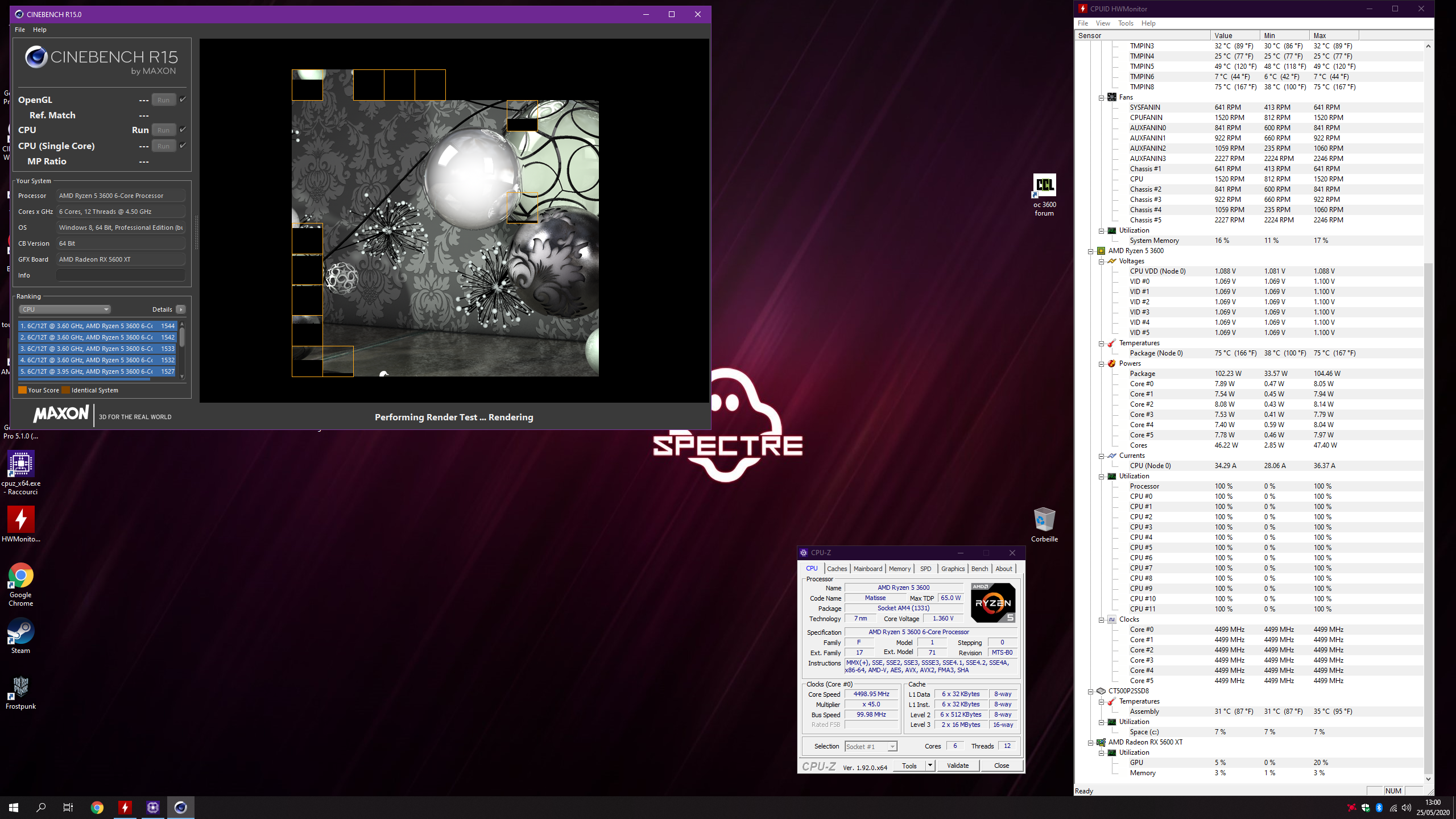Click the Ryzen 5 logo in CPU-Z
Screen dimensions: 1456x819
[993, 602]
